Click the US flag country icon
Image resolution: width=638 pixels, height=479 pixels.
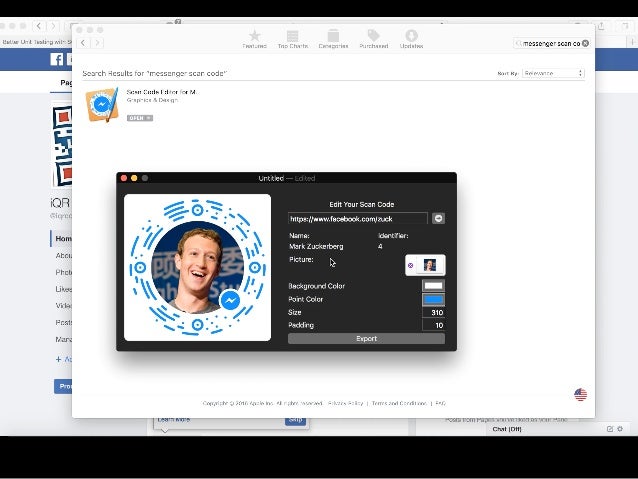click(x=581, y=394)
